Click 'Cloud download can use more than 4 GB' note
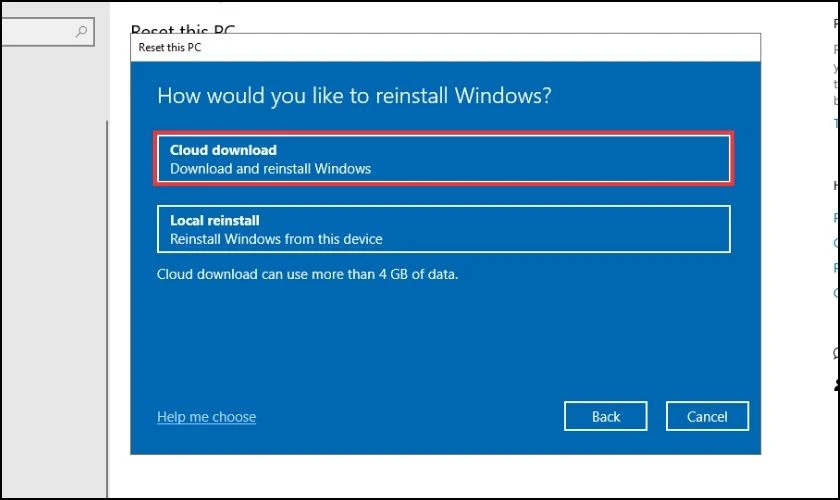The width and height of the screenshot is (840, 500). 308,274
